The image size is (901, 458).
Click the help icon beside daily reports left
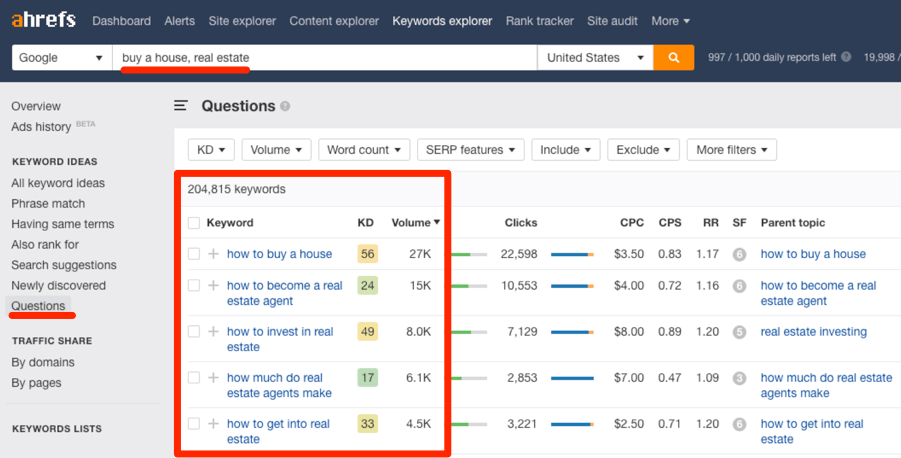846,57
